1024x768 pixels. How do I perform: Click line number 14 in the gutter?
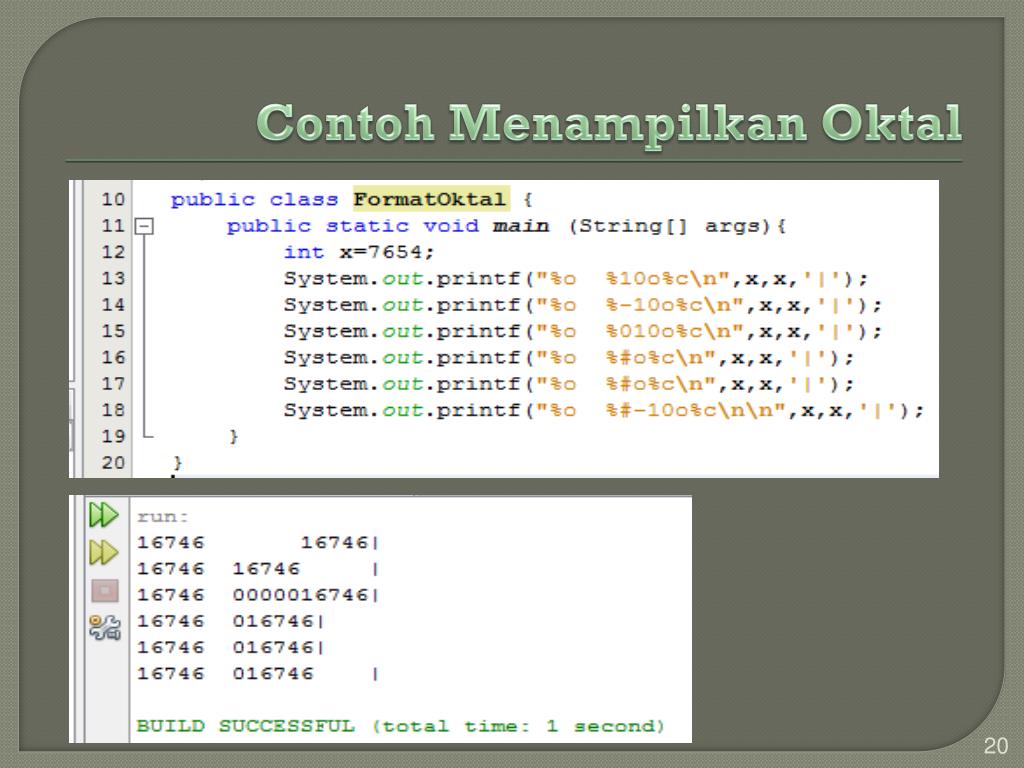(x=112, y=304)
